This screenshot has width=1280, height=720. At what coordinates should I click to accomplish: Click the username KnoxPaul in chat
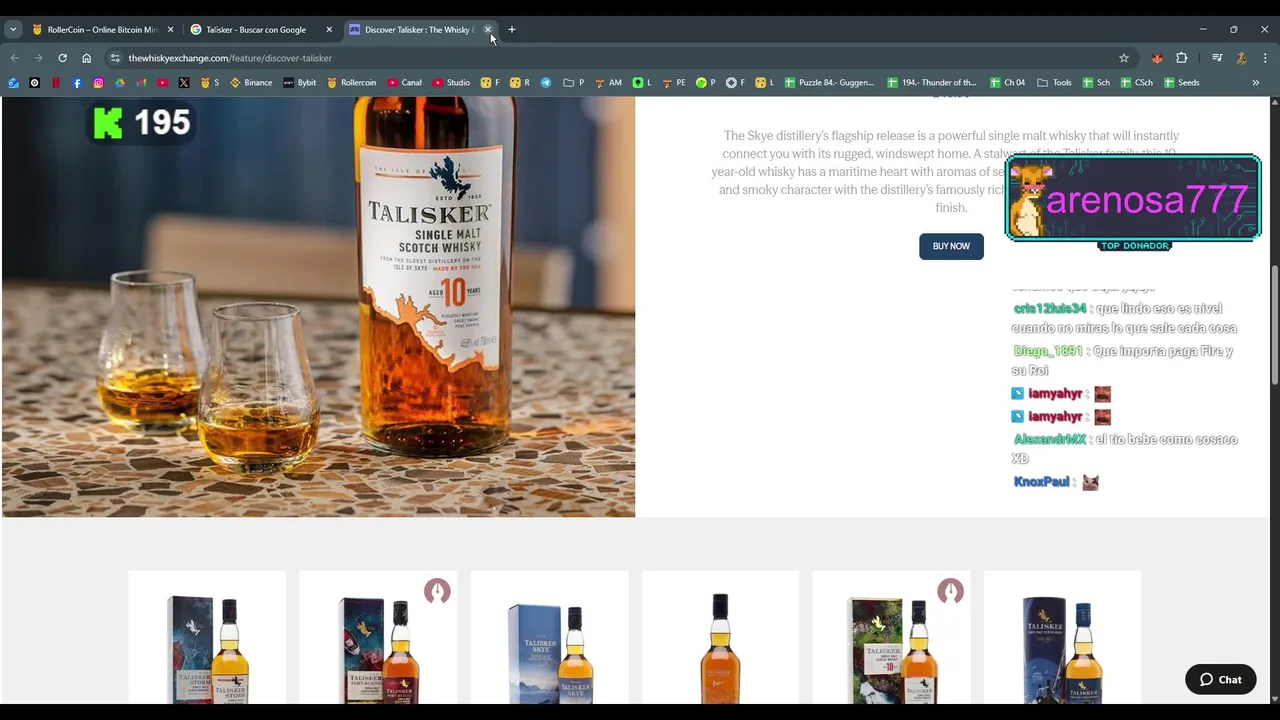(1041, 482)
